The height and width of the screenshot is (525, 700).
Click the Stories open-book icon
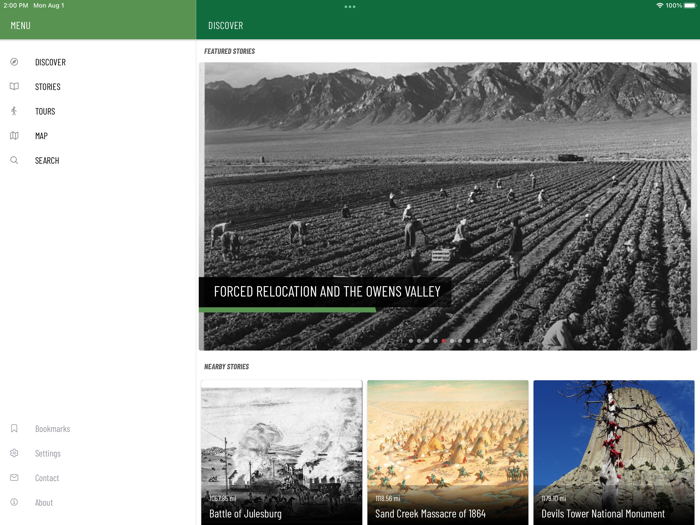(14, 87)
